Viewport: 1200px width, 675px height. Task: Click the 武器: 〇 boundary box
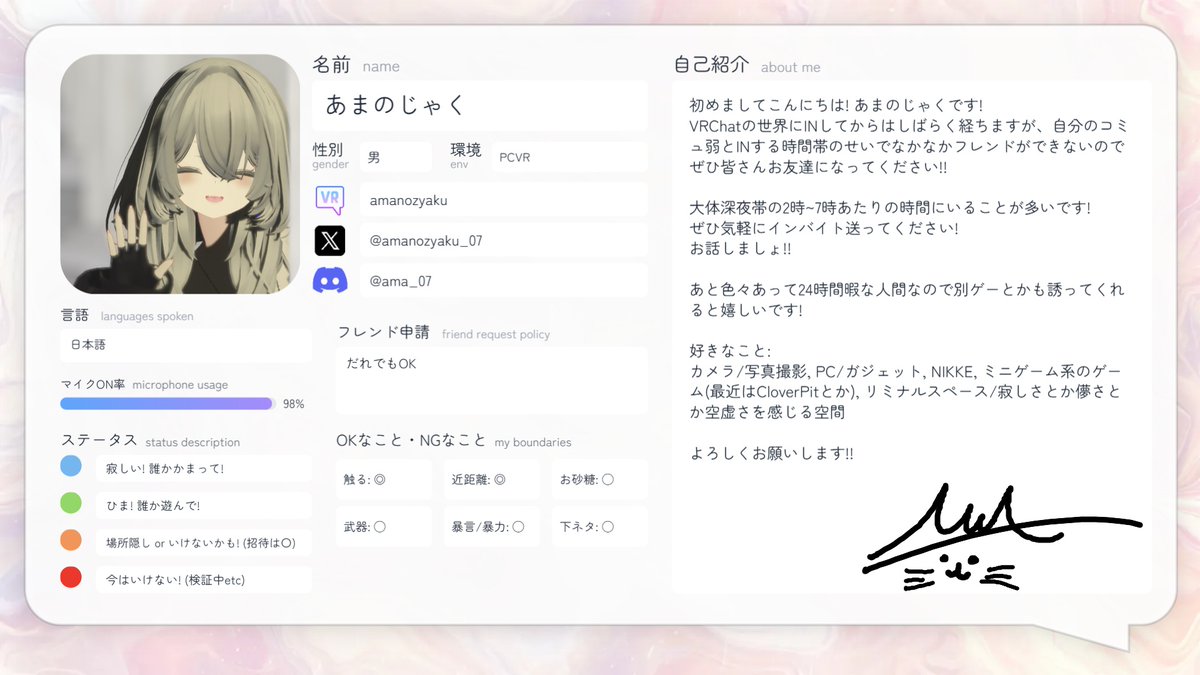pos(384,527)
